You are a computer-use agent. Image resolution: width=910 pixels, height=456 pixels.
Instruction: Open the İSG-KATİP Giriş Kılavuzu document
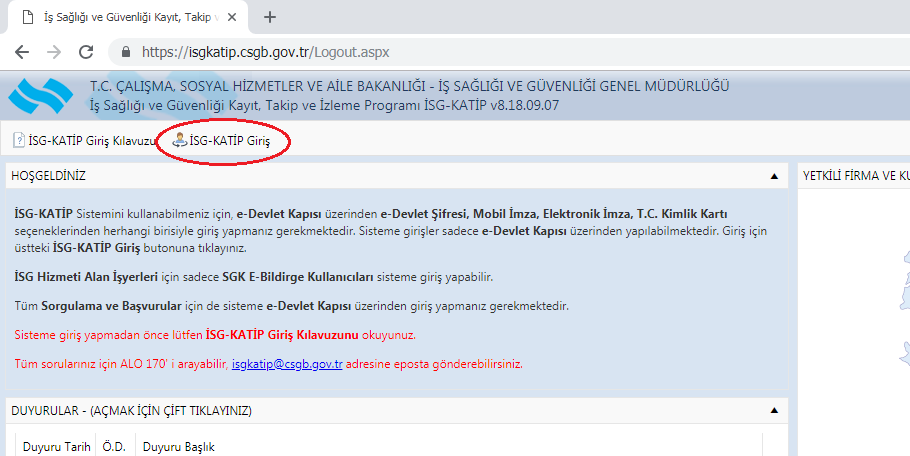85,140
